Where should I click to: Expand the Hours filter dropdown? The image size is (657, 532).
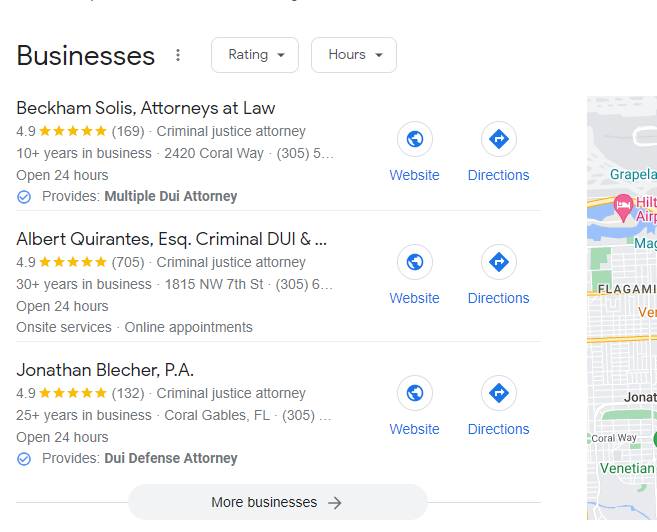pyautogui.click(x=354, y=55)
